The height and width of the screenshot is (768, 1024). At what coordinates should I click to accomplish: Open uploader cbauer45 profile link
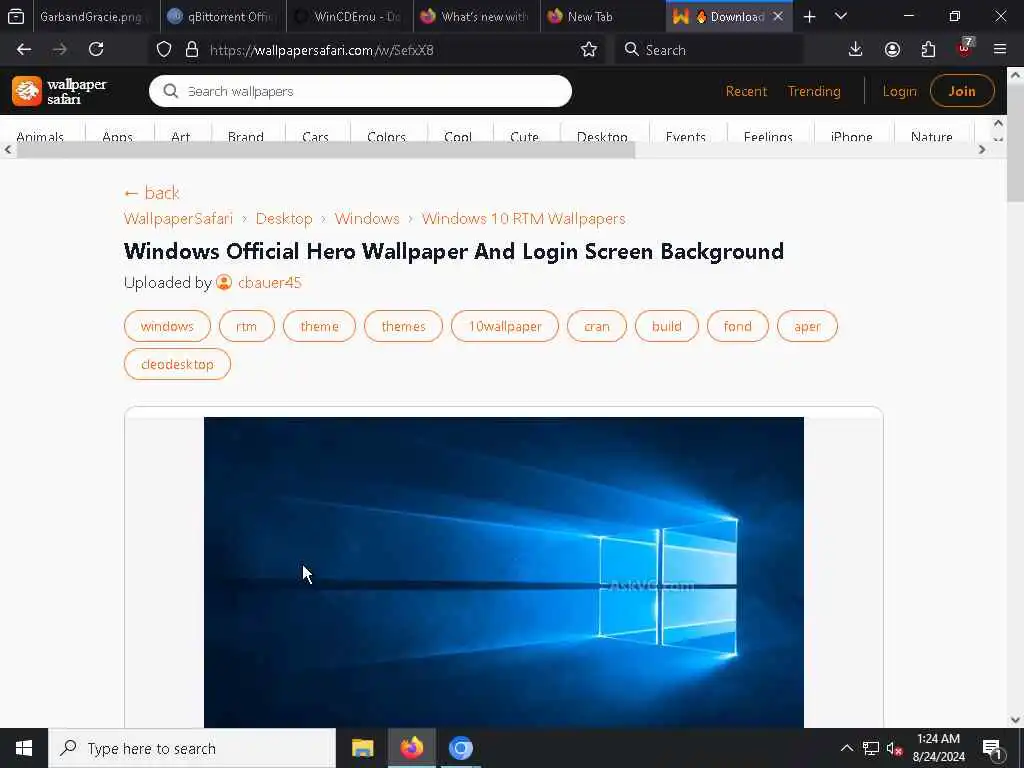tap(269, 283)
